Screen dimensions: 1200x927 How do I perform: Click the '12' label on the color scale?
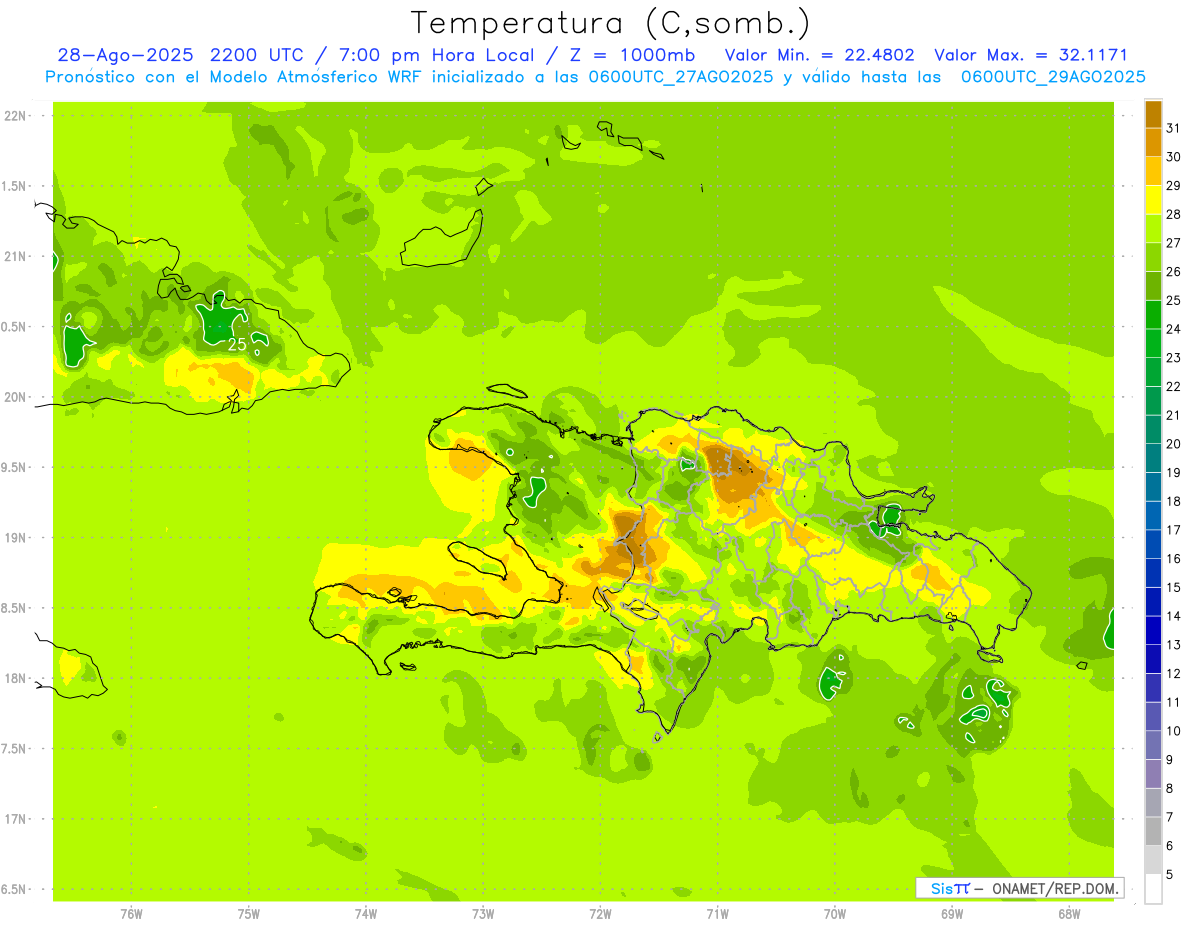click(1174, 673)
